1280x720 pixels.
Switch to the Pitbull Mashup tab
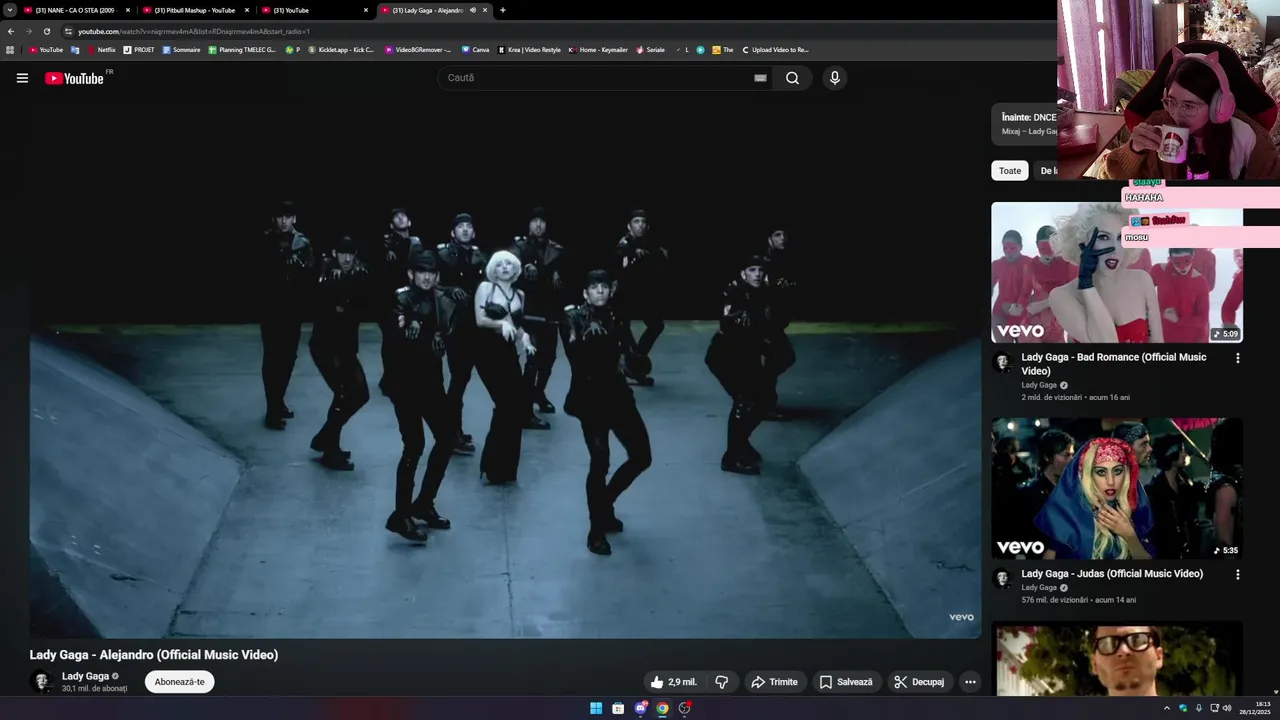[x=194, y=10]
